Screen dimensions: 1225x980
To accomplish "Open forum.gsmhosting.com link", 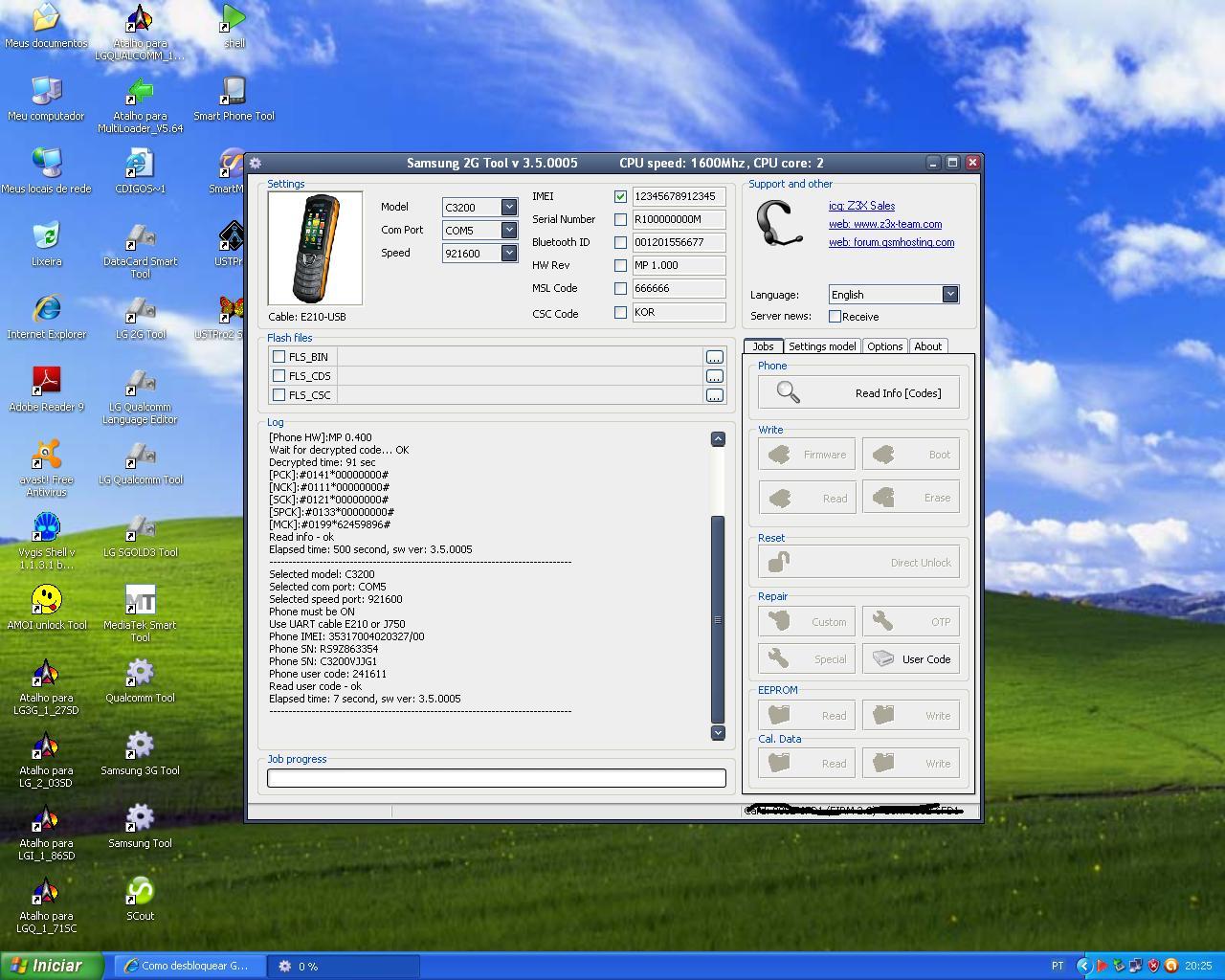I will [891, 242].
